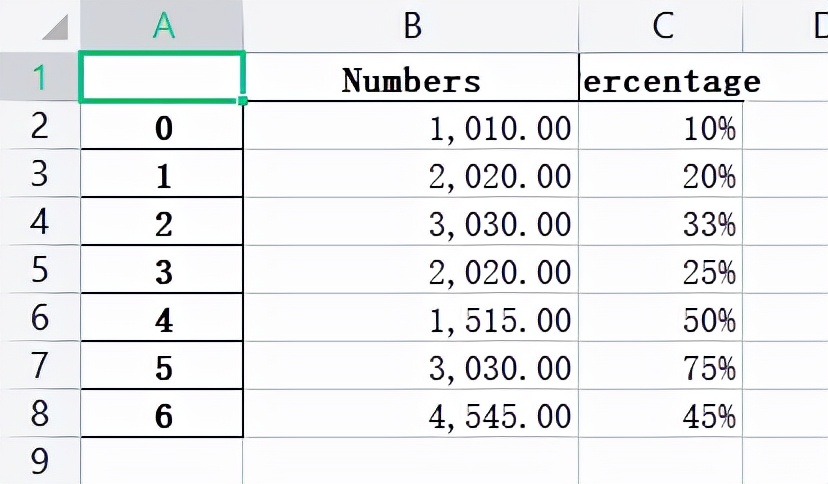This screenshot has height=484, width=828.
Task: Select the 33% cell
Action: (x=661, y=221)
